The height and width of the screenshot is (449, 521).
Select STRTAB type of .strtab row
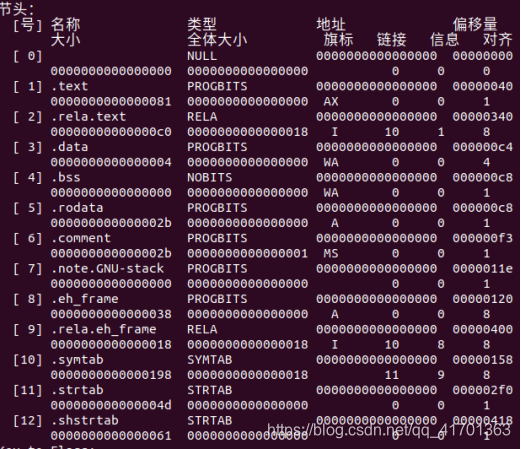coord(210,390)
